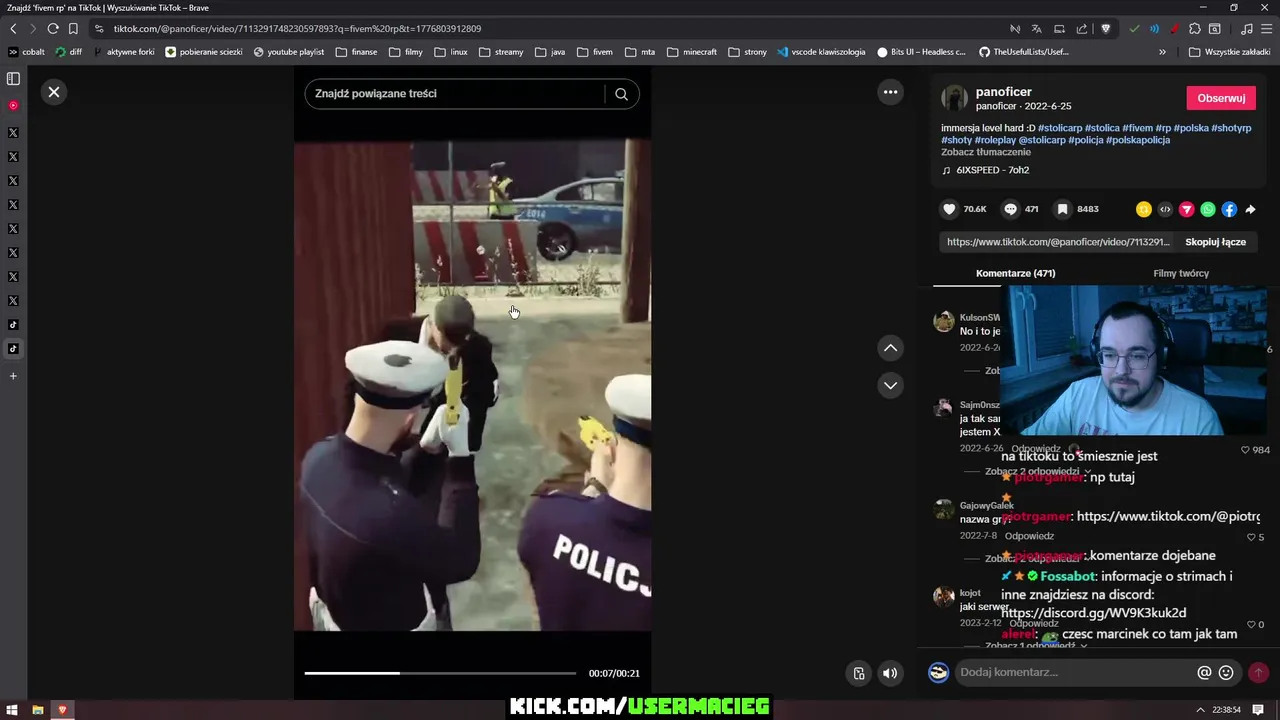
Task: Switch to the 'Filmy twórcy' tab
Action: coord(1181,273)
